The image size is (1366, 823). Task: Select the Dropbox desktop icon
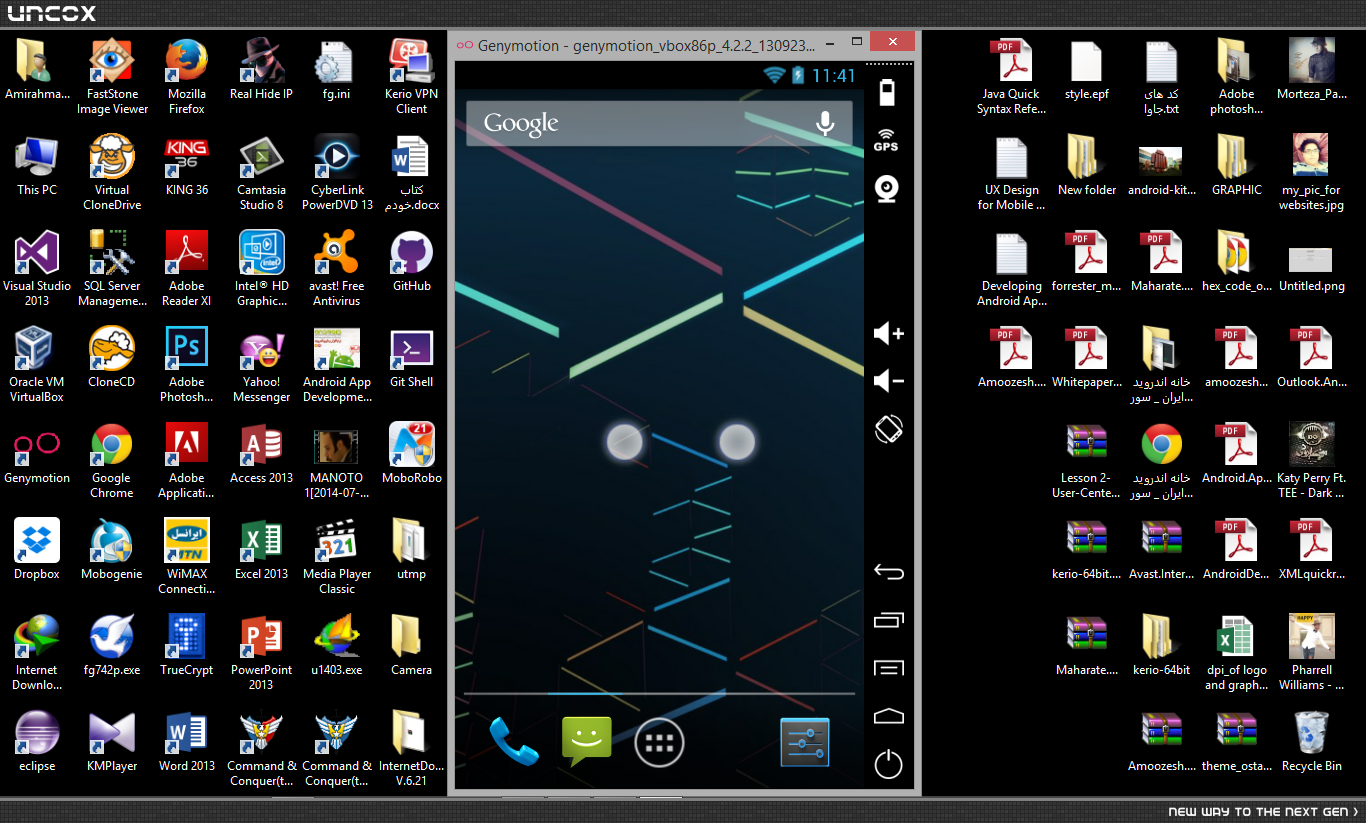[x=37, y=550]
